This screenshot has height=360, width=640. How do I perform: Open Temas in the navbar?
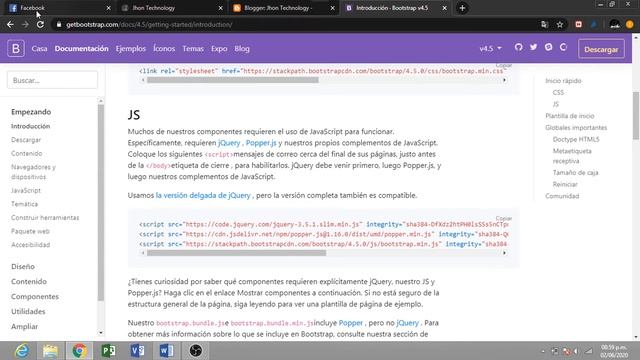193,49
